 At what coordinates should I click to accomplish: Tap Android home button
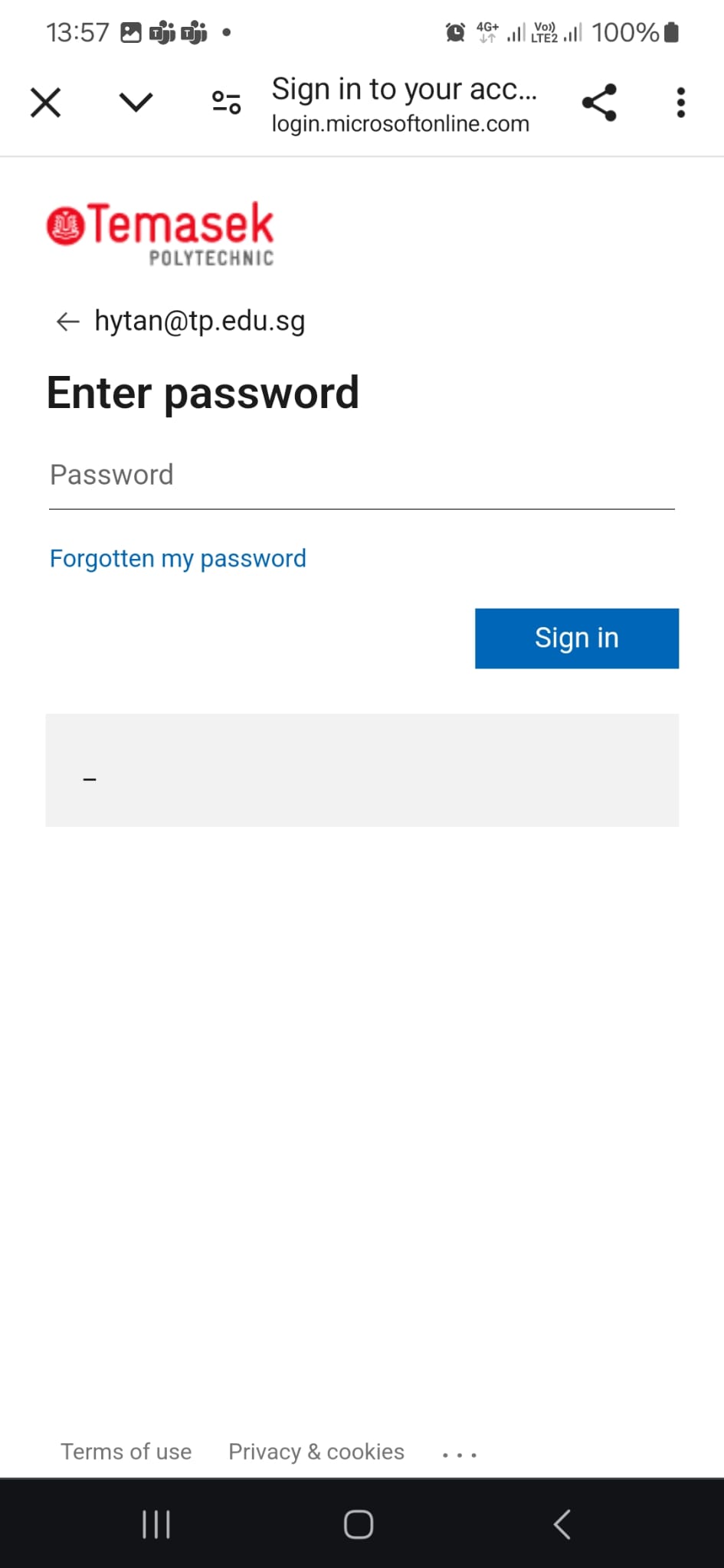click(x=359, y=1524)
